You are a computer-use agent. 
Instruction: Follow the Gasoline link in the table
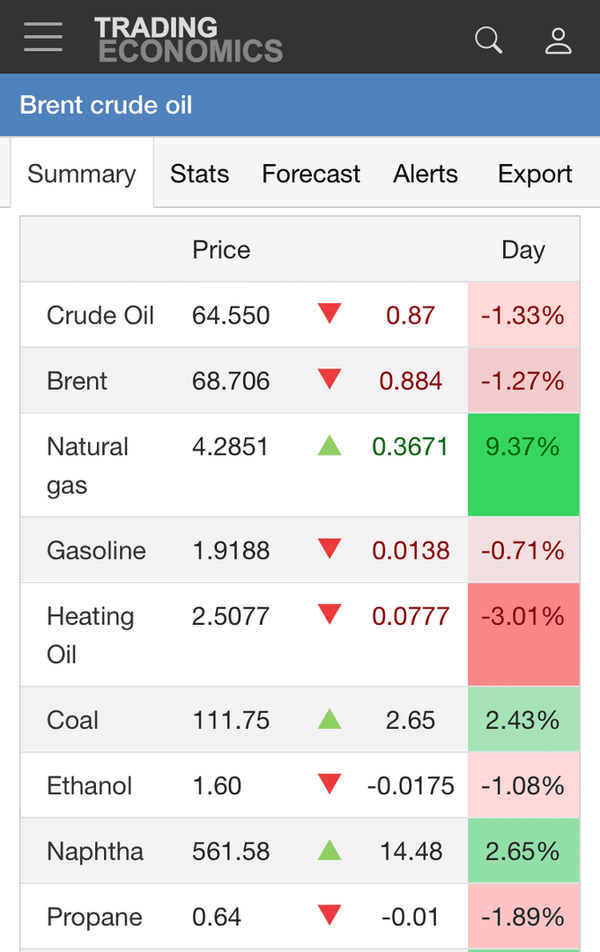pos(96,550)
